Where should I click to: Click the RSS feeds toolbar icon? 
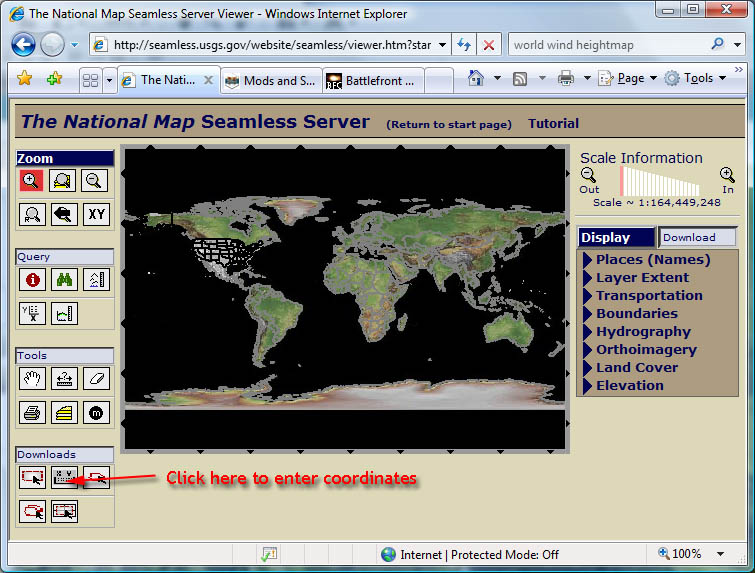pyautogui.click(x=520, y=78)
